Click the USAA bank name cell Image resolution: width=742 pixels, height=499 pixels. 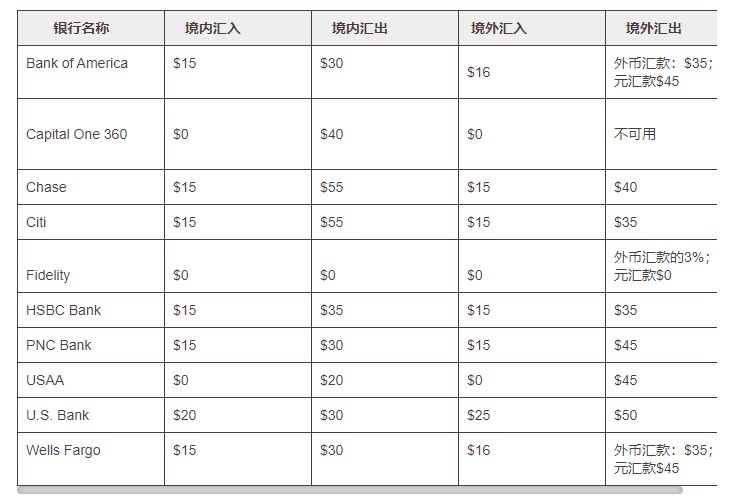click(x=91, y=380)
